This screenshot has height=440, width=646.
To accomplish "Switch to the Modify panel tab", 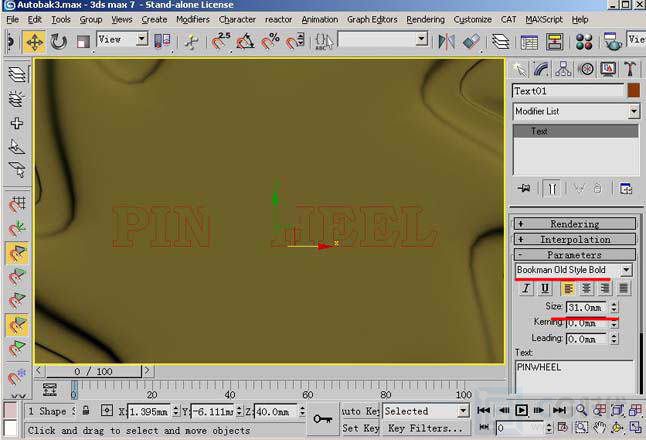I will point(541,69).
